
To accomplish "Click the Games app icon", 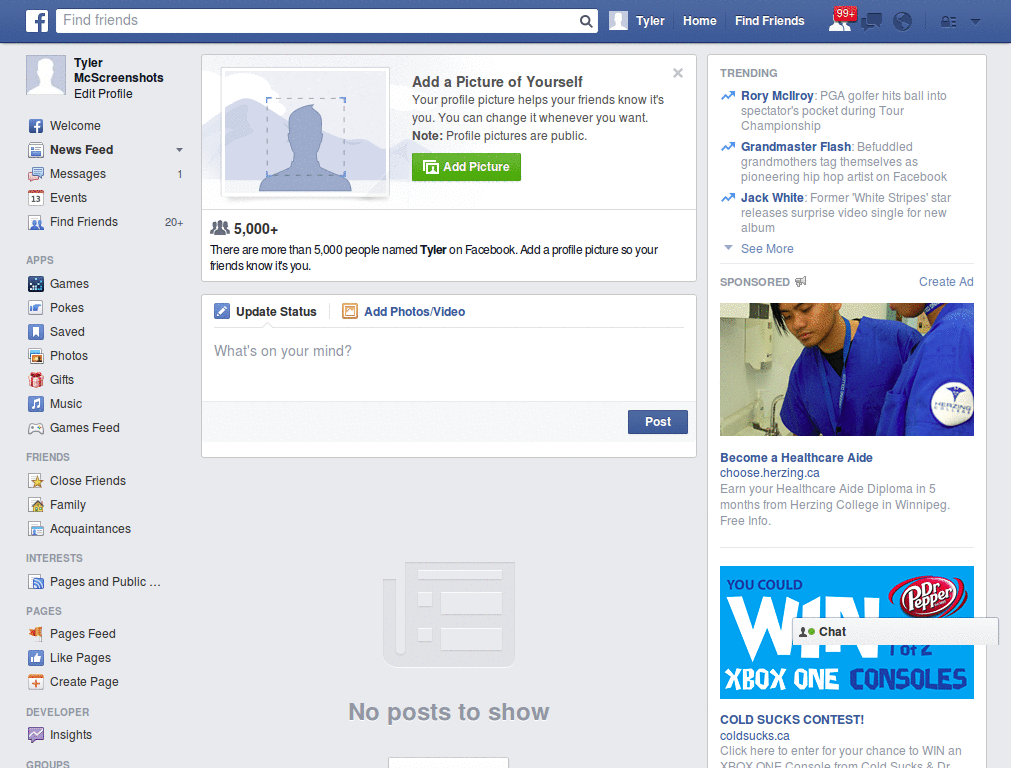I will [x=36, y=284].
